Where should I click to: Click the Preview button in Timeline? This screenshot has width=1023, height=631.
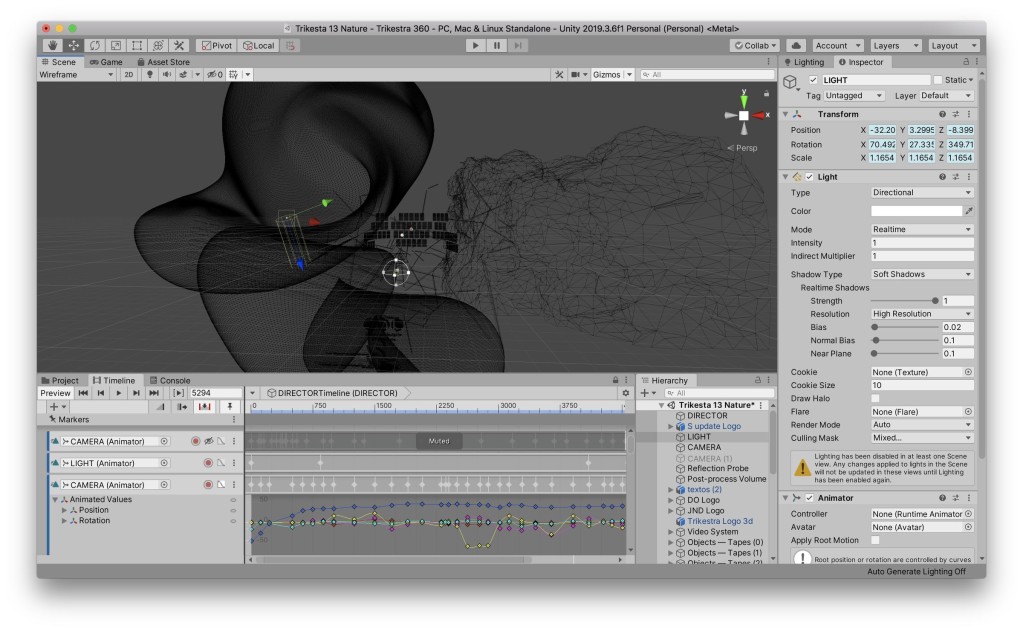click(55, 393)
